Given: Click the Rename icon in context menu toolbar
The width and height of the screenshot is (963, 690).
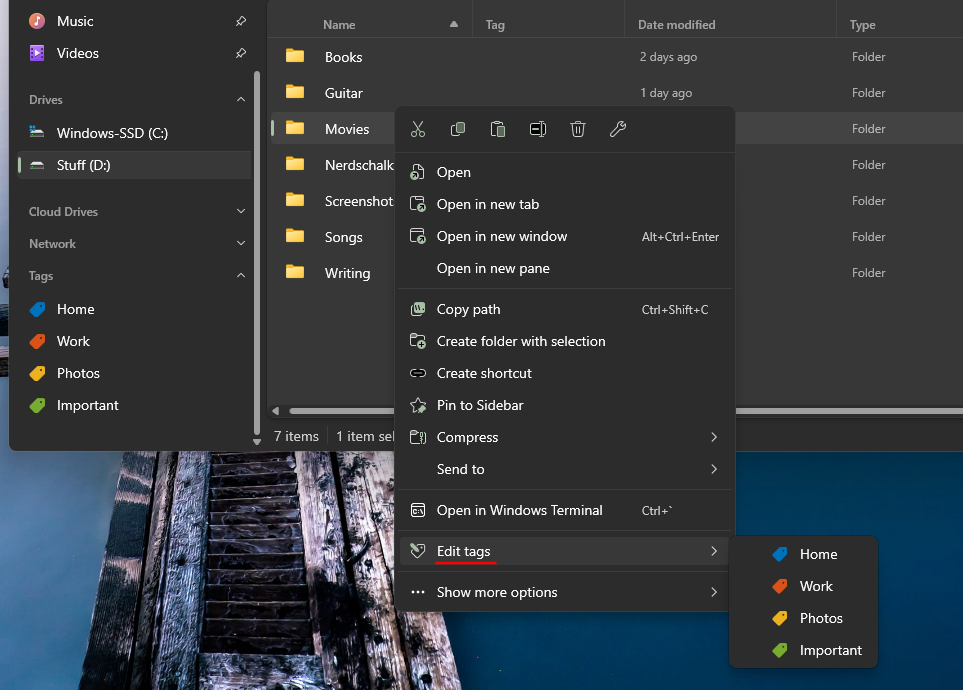Looking at the screenshot, I should pos(538,129).
